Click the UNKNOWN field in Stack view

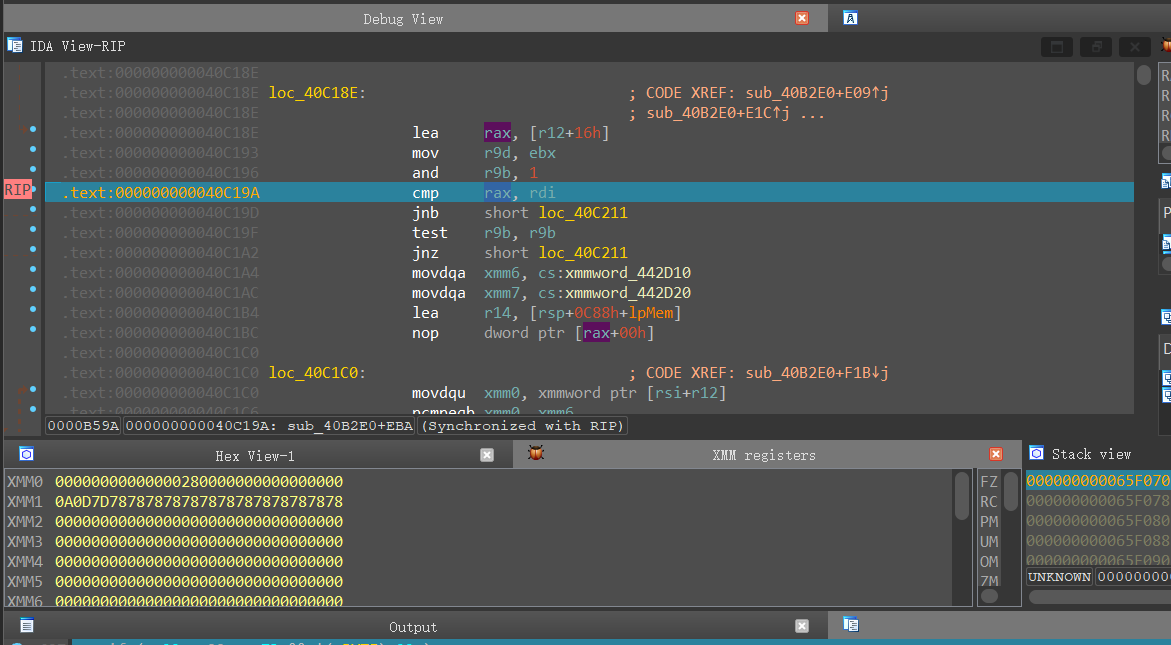pyautogui.click(x=1059, y=576)
